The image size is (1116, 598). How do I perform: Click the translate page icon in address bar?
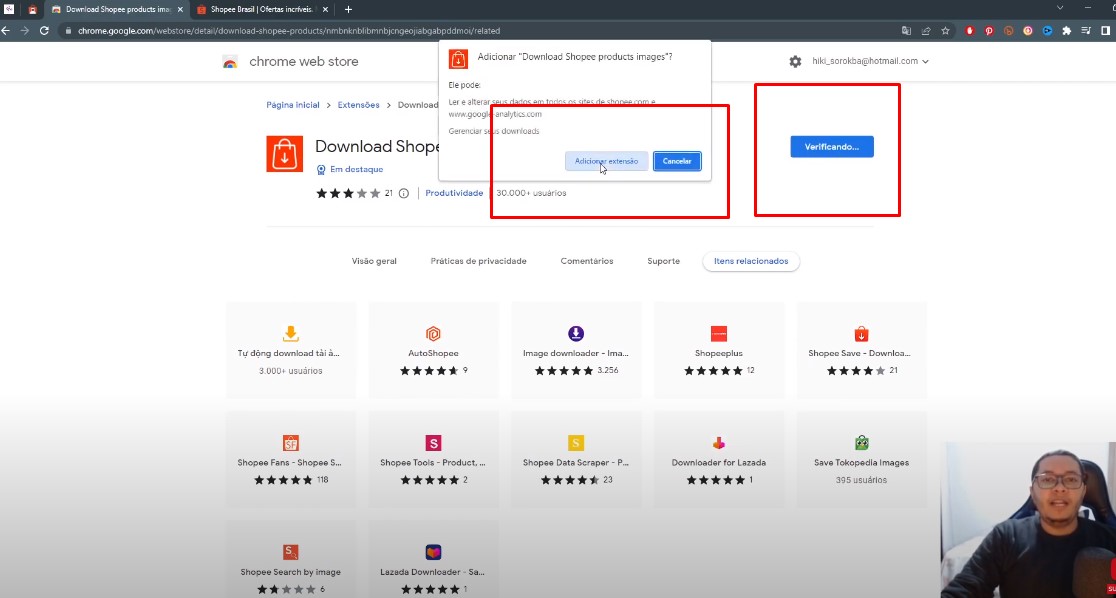pyautogui.click(x=907, y=31)
